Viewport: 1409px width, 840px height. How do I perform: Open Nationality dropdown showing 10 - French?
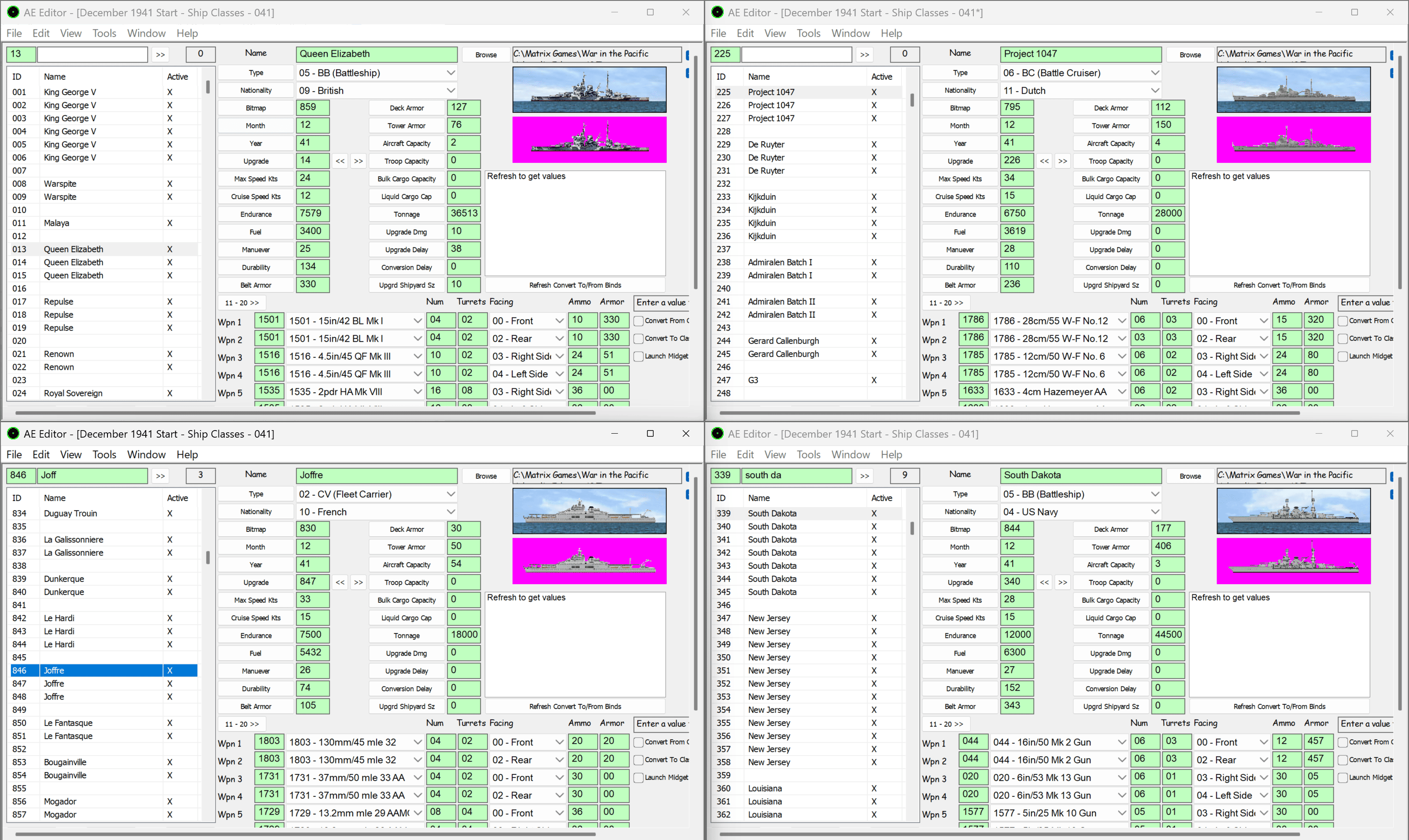(377, 512)
